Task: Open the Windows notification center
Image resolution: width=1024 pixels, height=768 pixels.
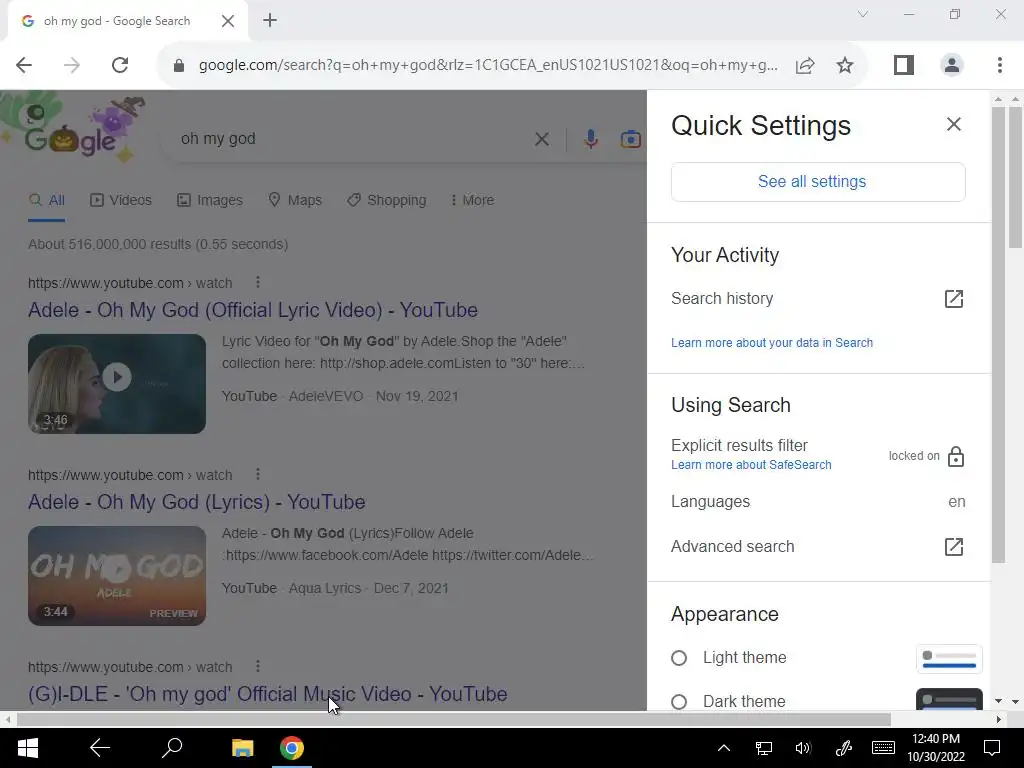Action: click(x=992, y=748)
